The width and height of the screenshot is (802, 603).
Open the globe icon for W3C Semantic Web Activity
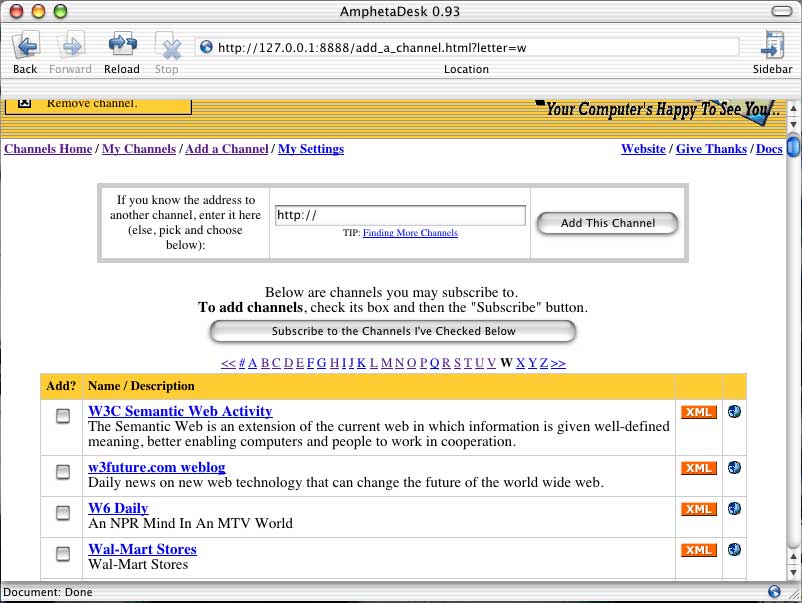pyautogui.click(x=734, y=412)
